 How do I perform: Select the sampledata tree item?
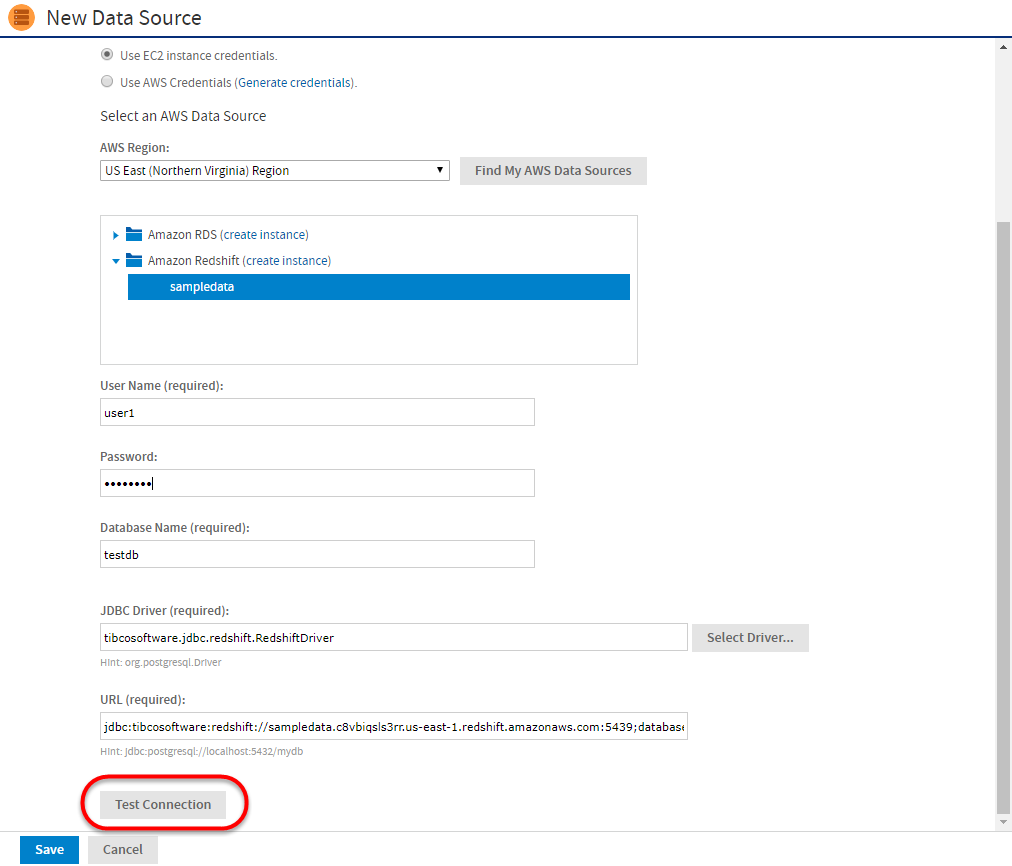click(x=379, y=287)
